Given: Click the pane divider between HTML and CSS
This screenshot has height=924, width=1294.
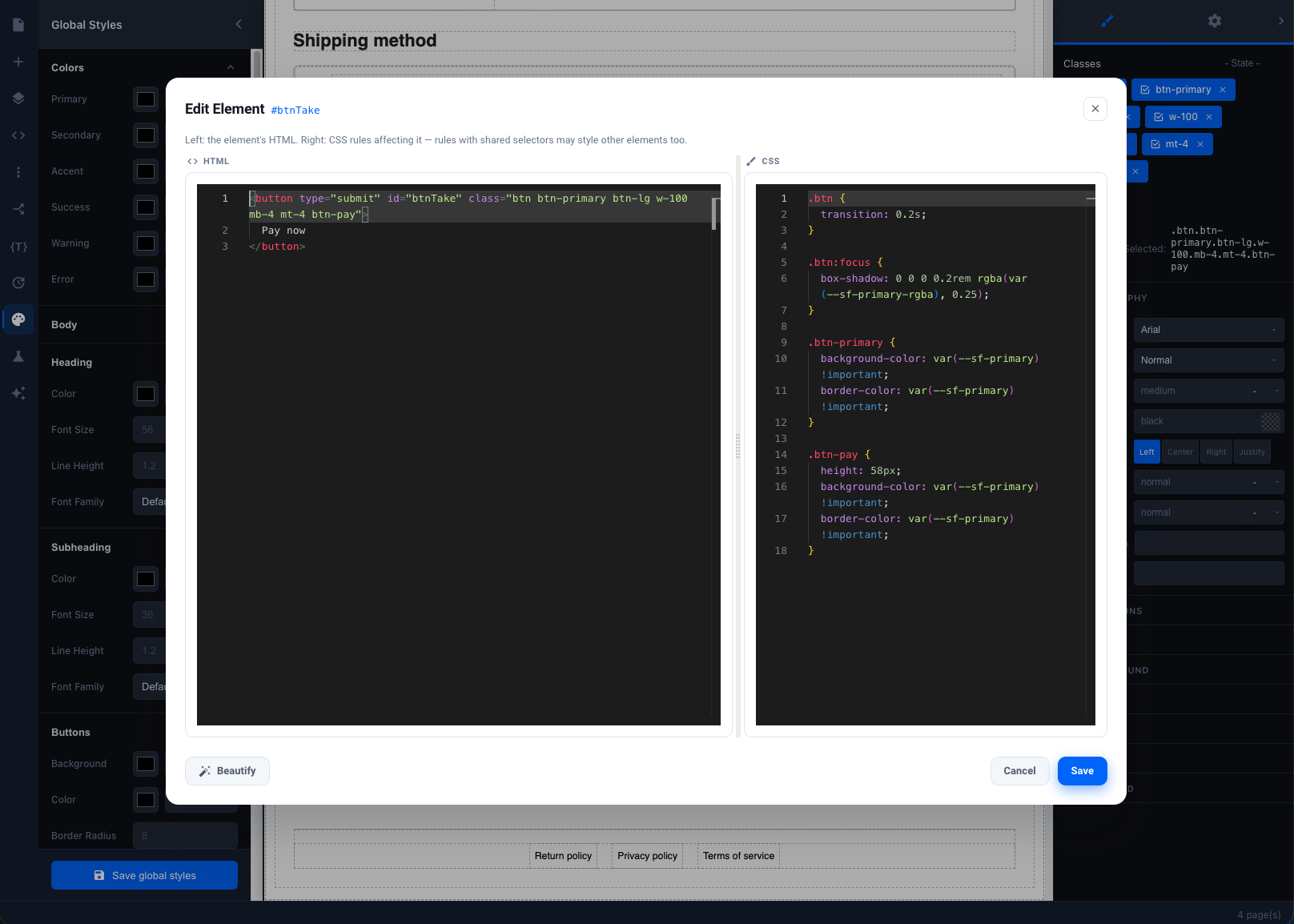Looking at the screenshot, I should click(738, 446).
